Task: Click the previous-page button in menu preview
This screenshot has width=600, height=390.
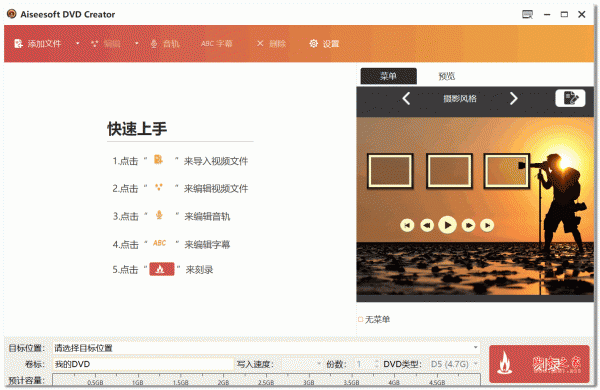Action: point(427,225)
